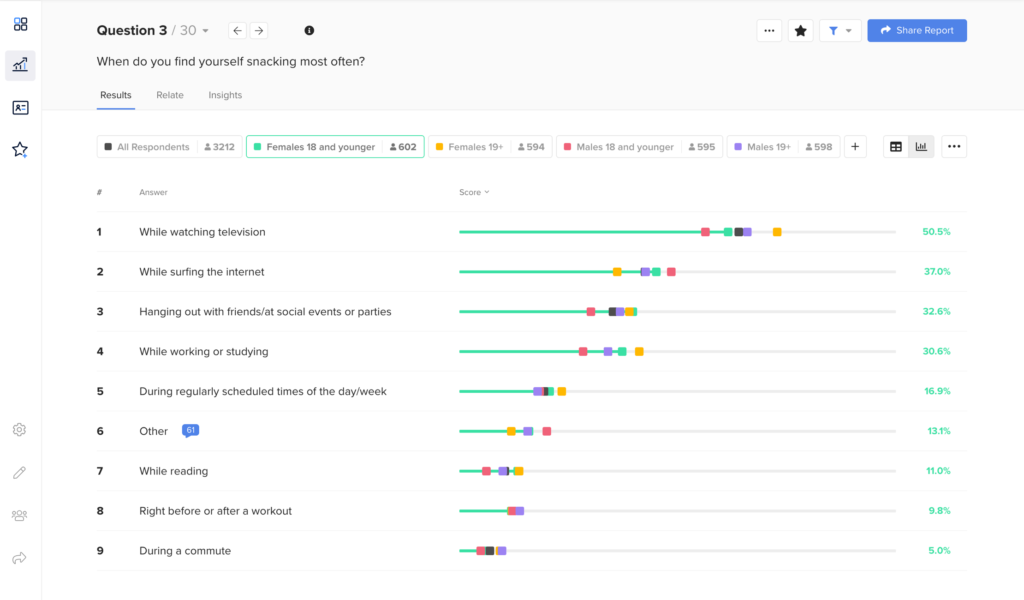
Task: Toggle All Respondents segment
Action: 170,147
